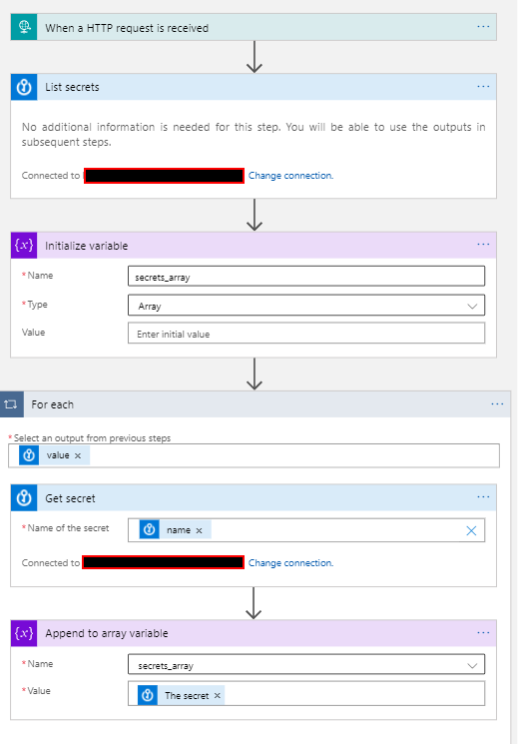Collapse the List secrets action header
The height and width of the screenshot is (744, 518).
pos(254,87)
